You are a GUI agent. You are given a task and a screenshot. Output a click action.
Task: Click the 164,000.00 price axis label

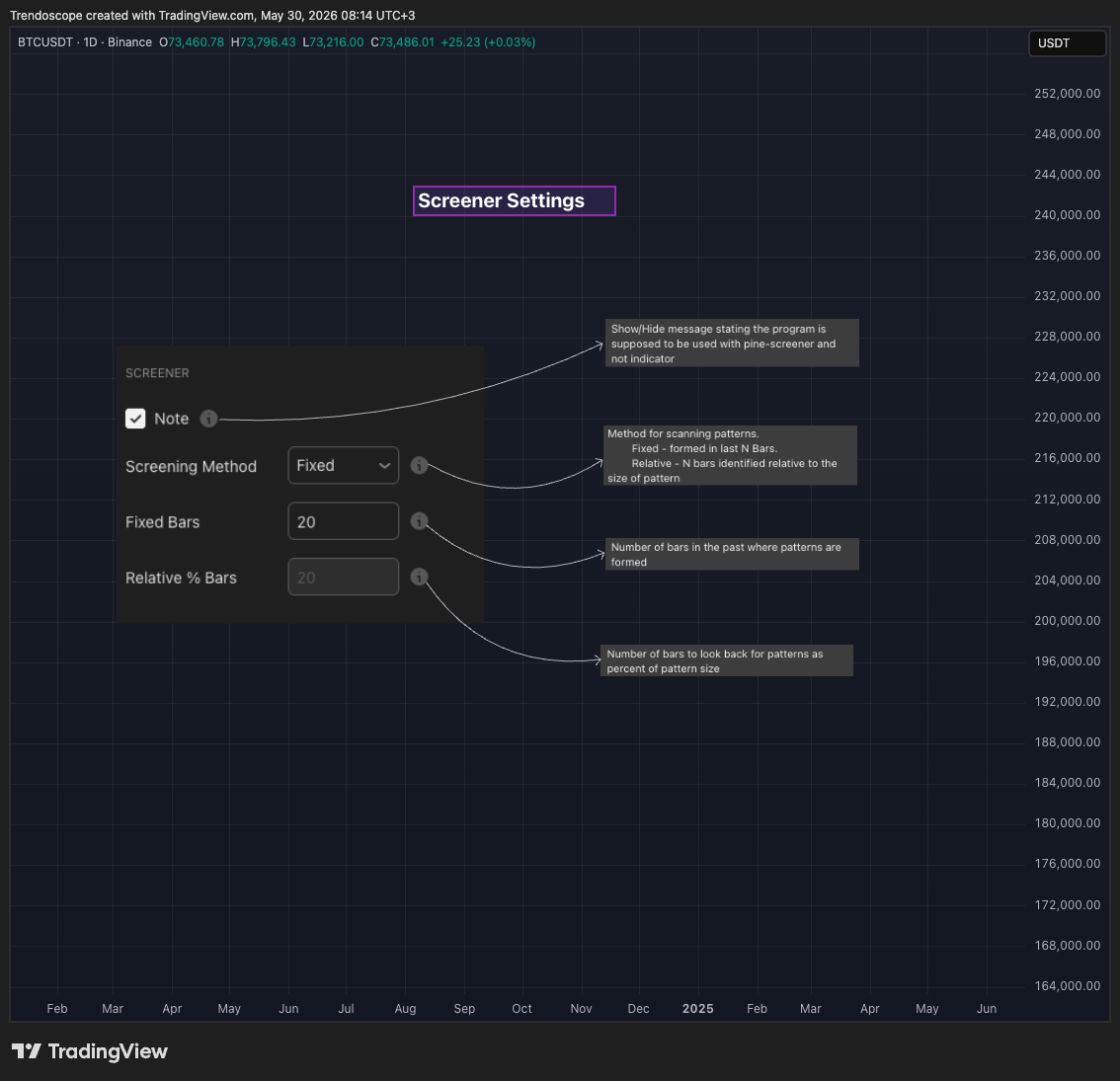(1067, 986)
